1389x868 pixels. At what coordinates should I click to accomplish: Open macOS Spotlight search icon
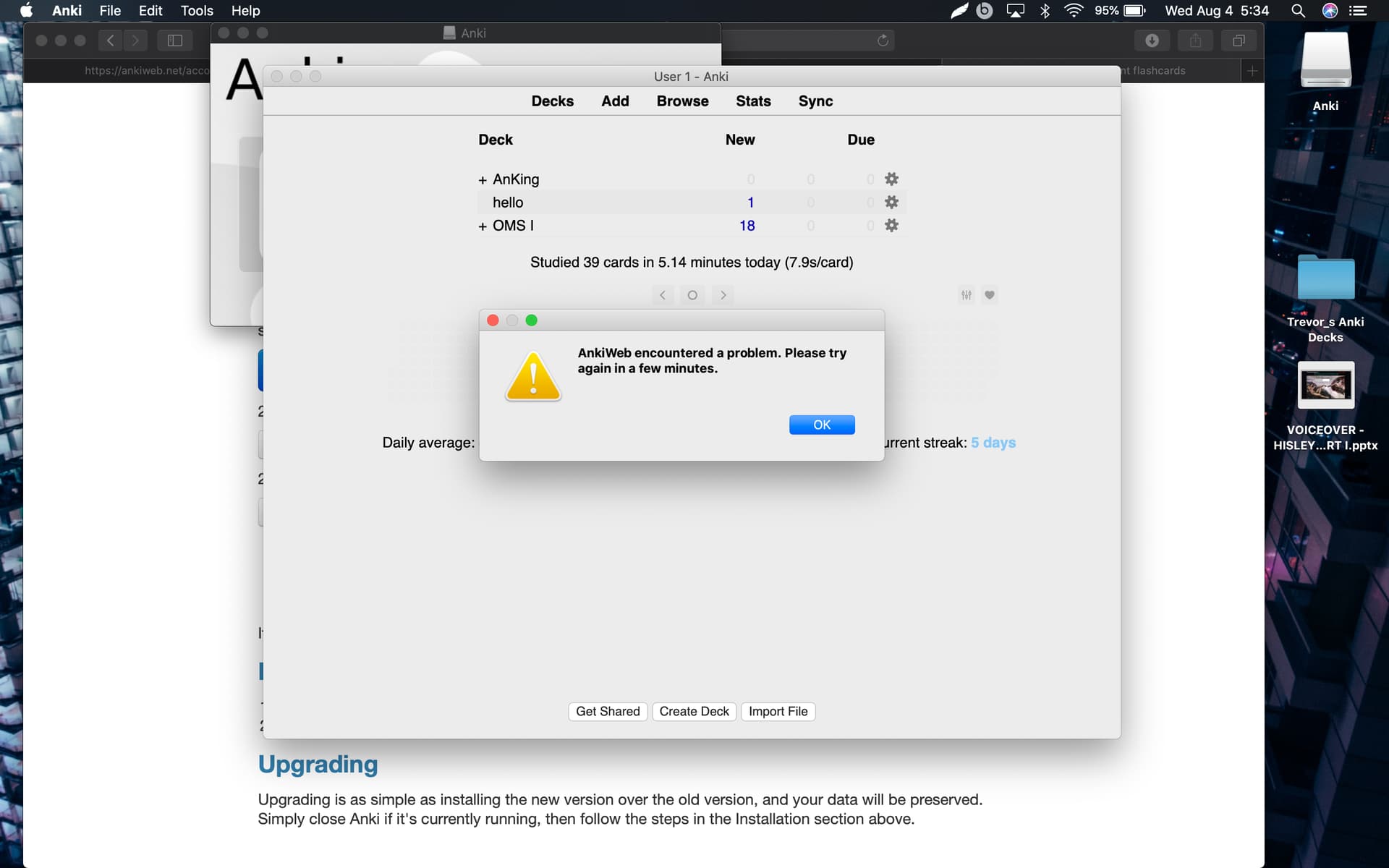pyautogui.click(x=1298, y=11)
